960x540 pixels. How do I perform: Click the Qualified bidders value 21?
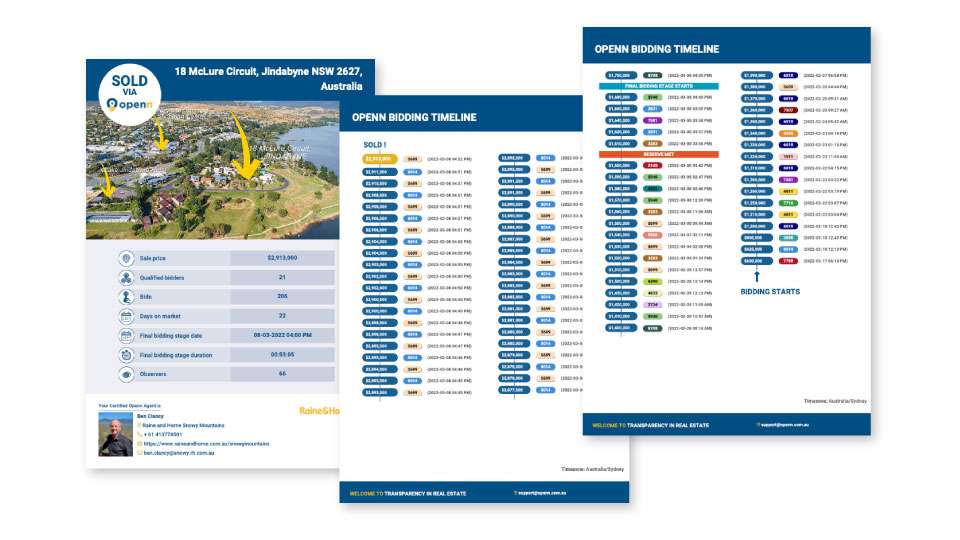[282, 277]
